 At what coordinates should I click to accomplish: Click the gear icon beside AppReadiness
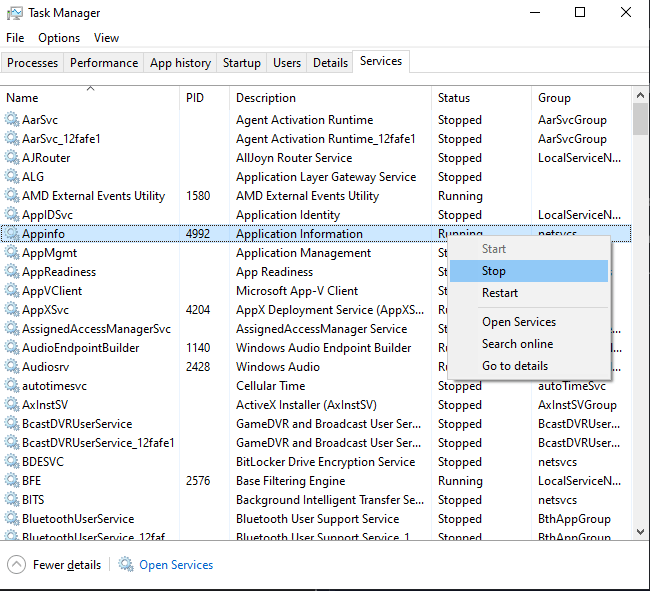pyautogui.click(x=12, y=272)
